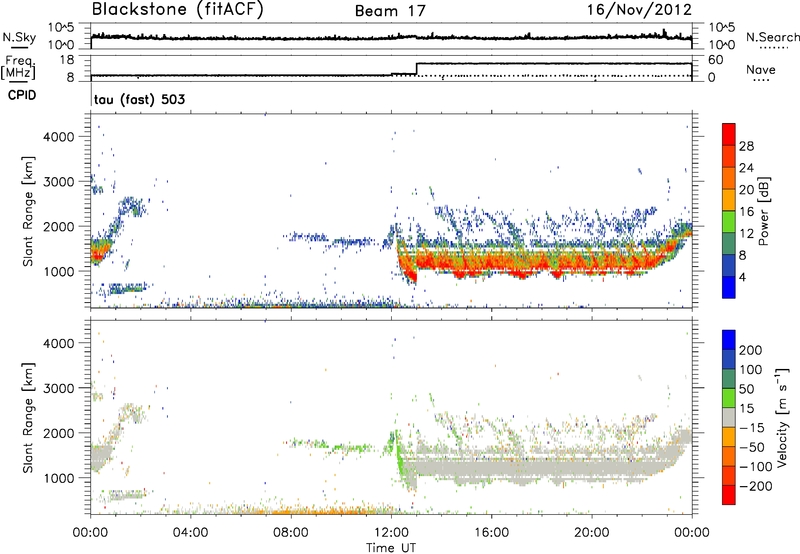Click the 'Velocity [m s⁻¹]' colorbar label
The width and height of the screenshot is (800, 554).
pos(782,417)
